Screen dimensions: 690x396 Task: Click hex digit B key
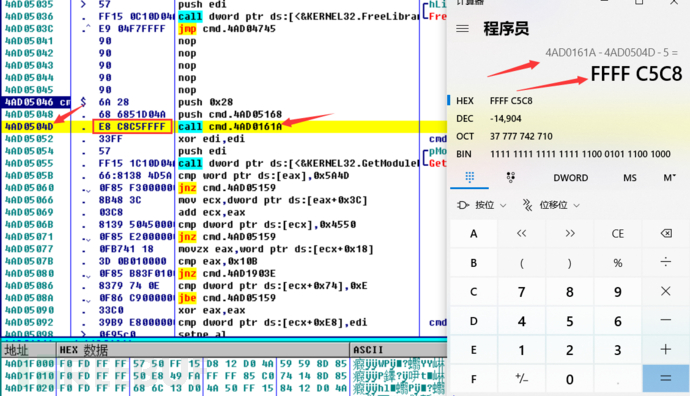point(473,263)
